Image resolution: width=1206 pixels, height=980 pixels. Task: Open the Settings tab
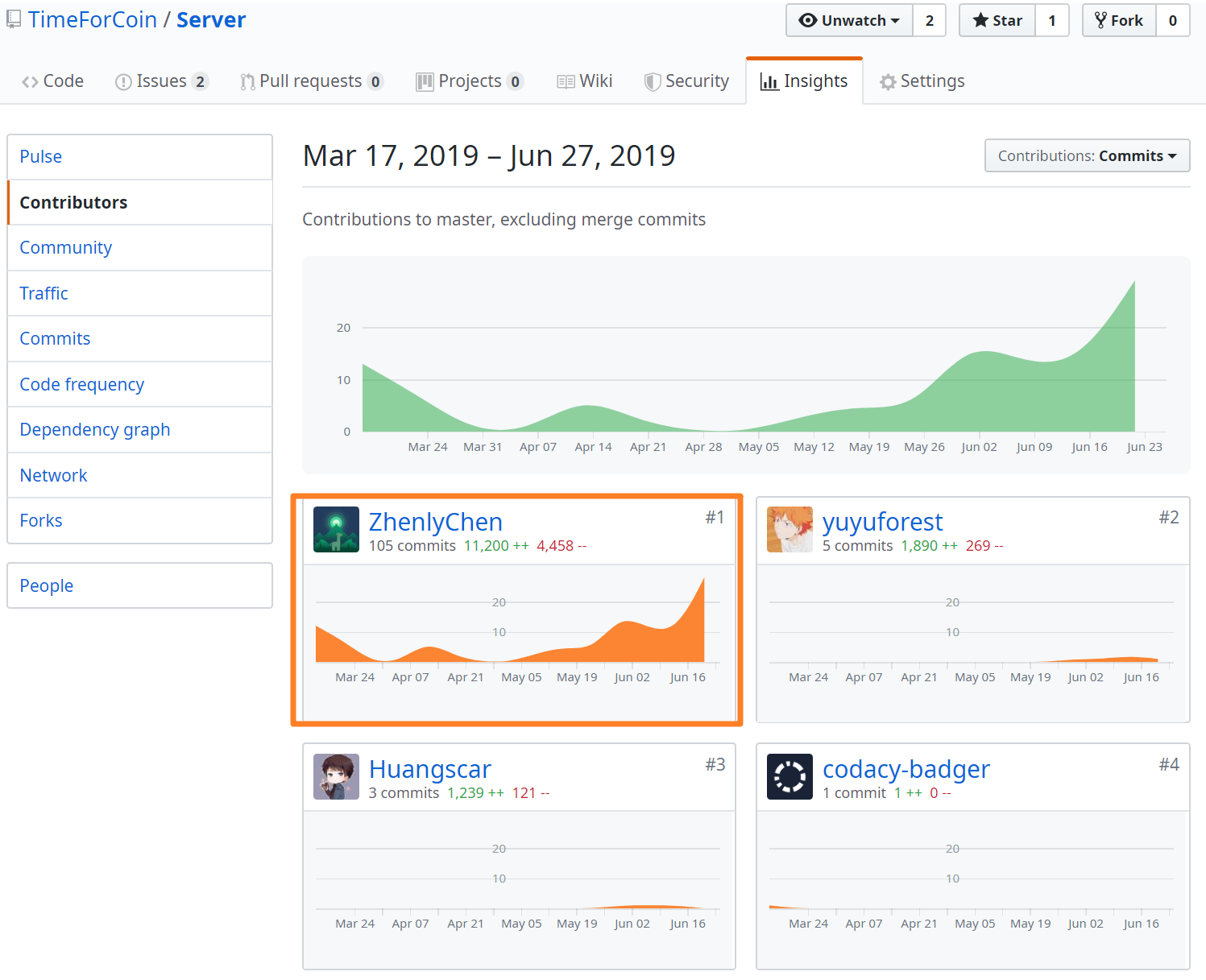[x=922, y=81]
